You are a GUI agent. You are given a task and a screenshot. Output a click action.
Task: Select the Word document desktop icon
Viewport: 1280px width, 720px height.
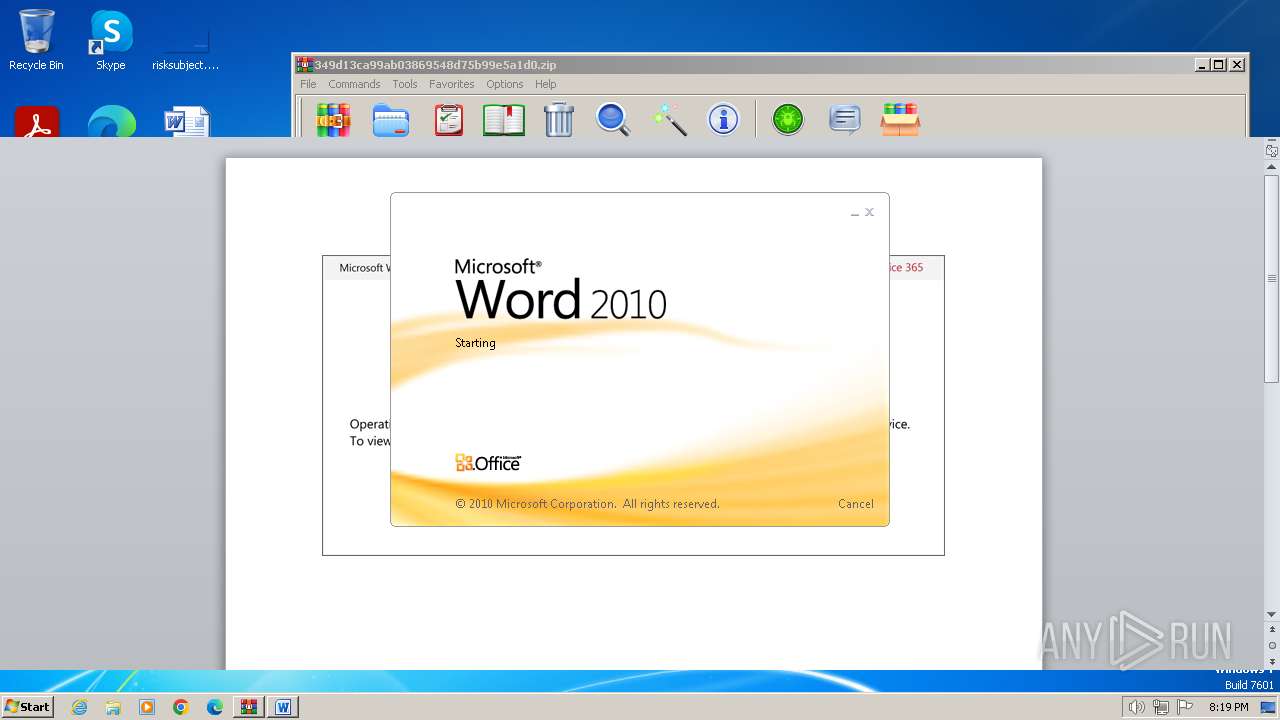tap(186, 121)
